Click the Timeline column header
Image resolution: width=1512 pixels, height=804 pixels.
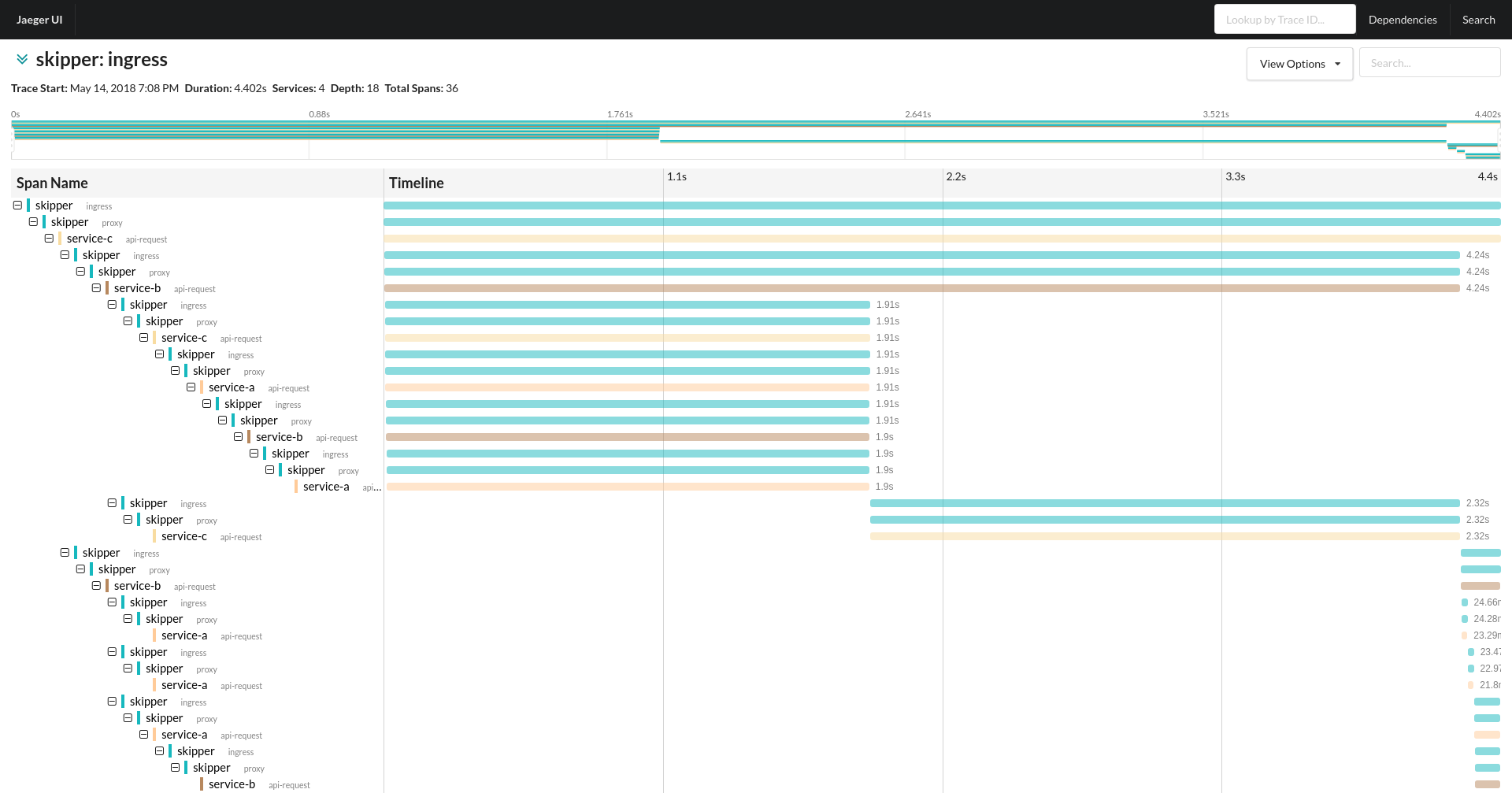[x=417, y=183]
